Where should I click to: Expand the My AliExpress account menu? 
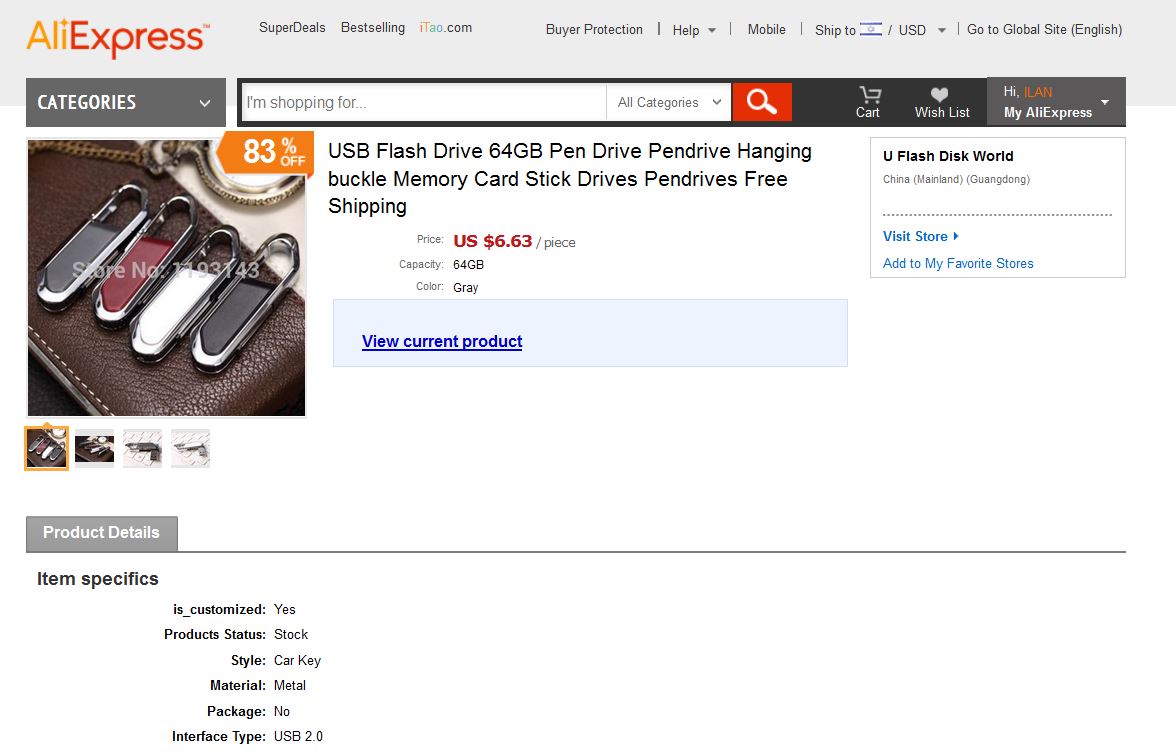click(x=1056, y=102)
